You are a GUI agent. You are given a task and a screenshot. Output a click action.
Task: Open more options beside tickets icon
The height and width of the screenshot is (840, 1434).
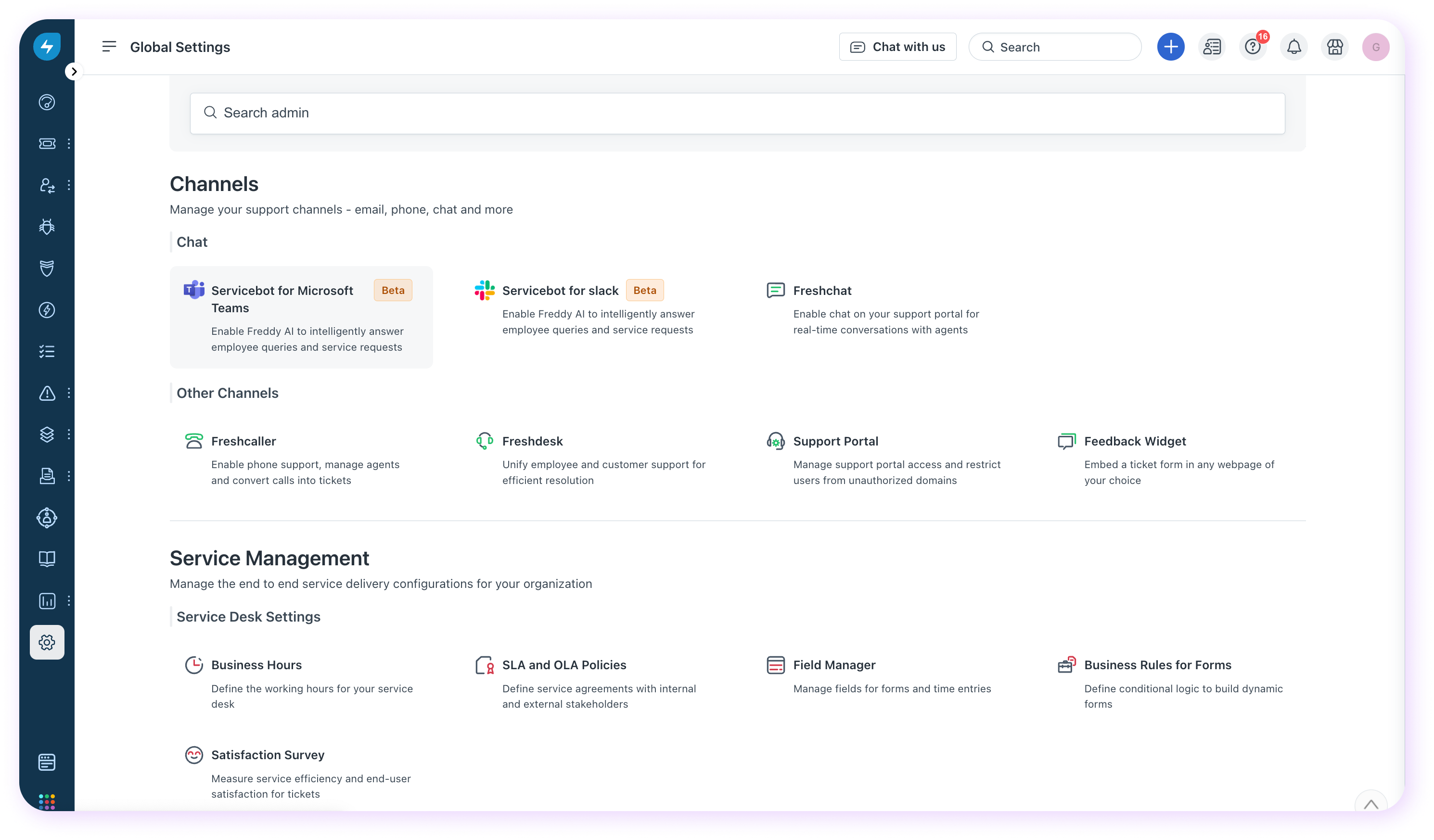pyautogui.click(x=69, y=143)
